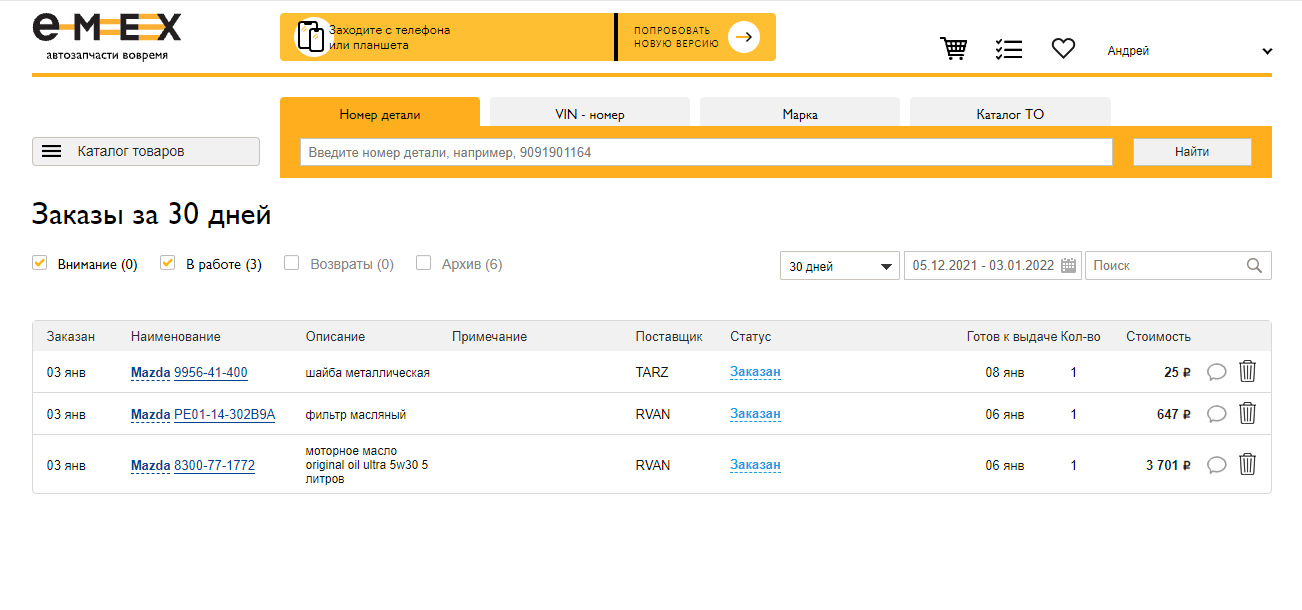Click the arrow circle in the new version banner

pyautogui.click(x=743, y=37)
